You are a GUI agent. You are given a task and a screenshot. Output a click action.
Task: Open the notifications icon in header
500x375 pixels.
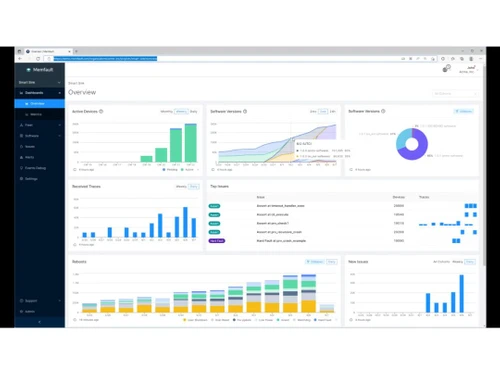(446, 69)
